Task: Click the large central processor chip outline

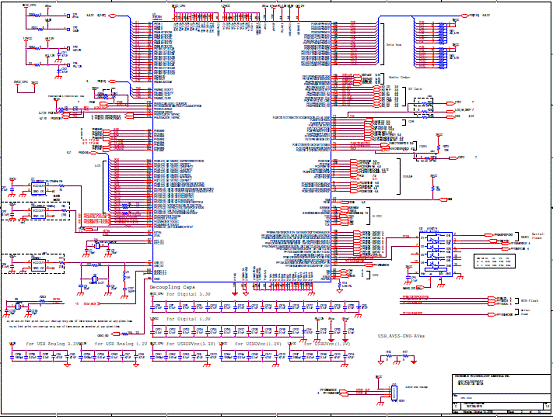Action: tap(242, 152)
